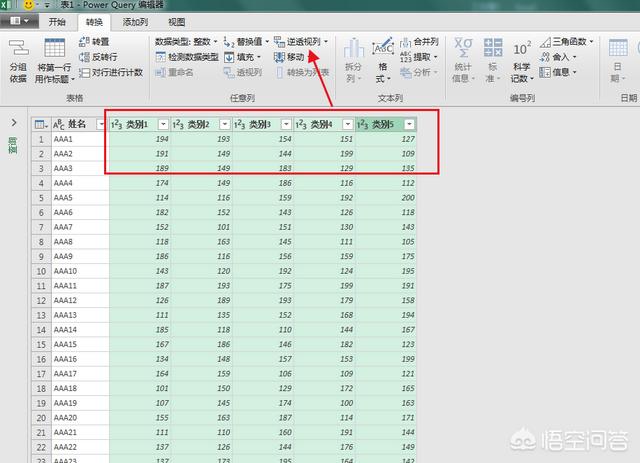Image resolution: width=640 pixels, height=463 pixels.
Task: Click row number 15
Action: coord(41,344)
